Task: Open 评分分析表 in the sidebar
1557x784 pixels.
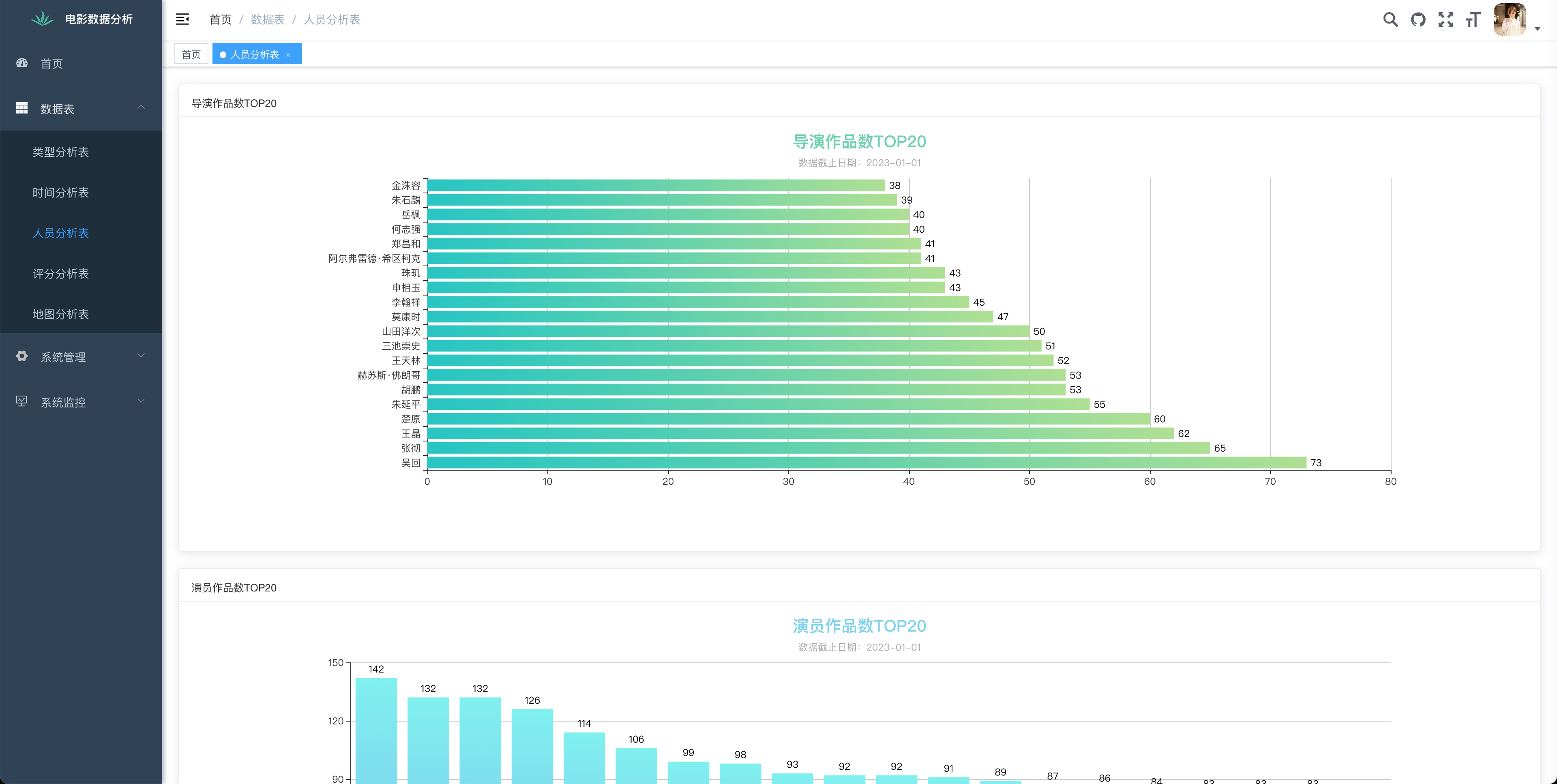Action: click(81, 273)
